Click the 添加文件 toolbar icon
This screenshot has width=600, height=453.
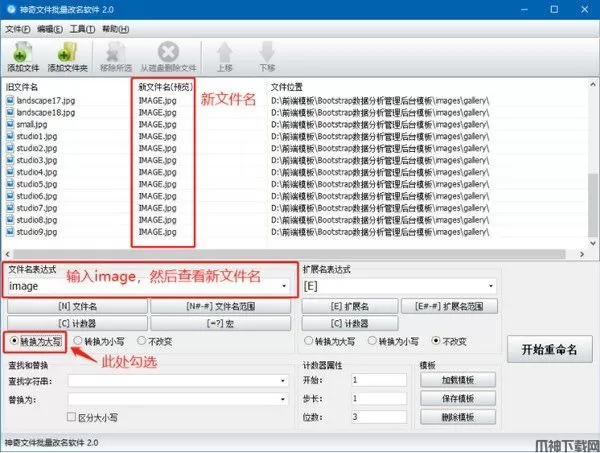(23, 52)
